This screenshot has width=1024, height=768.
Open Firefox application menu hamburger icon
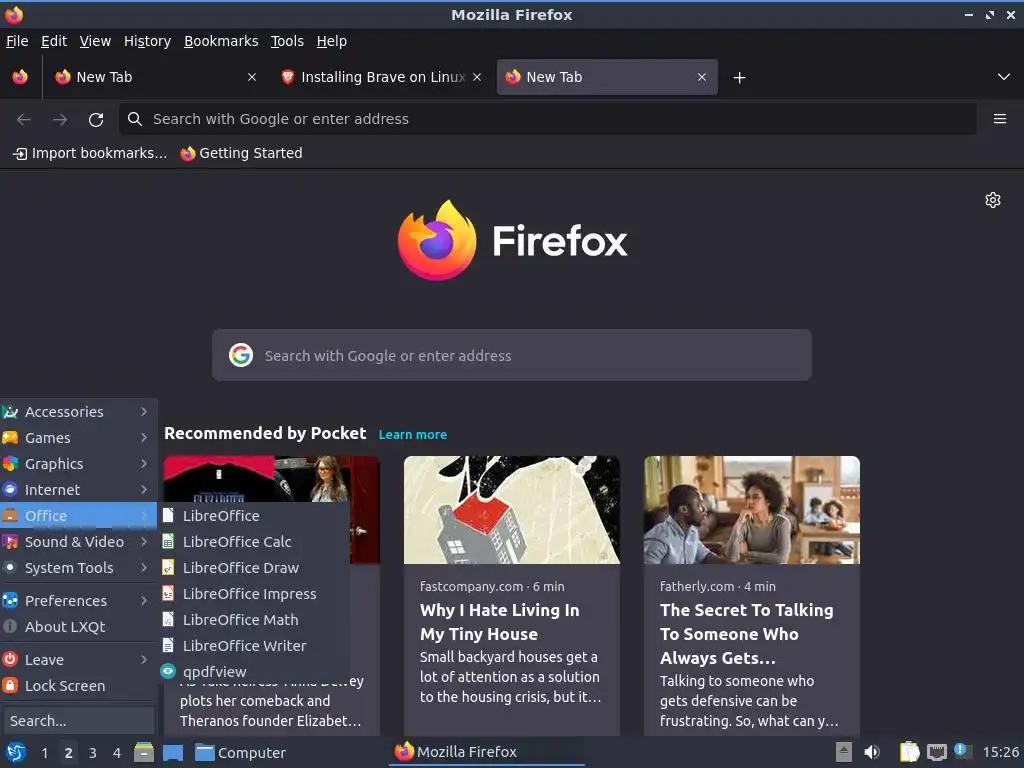click(999, 119)
